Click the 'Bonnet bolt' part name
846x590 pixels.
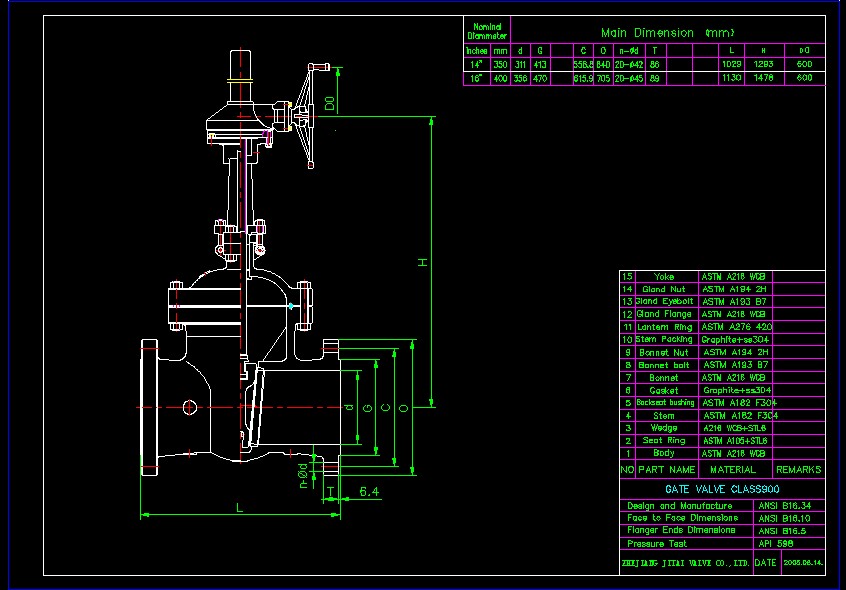tap(664, 365)
